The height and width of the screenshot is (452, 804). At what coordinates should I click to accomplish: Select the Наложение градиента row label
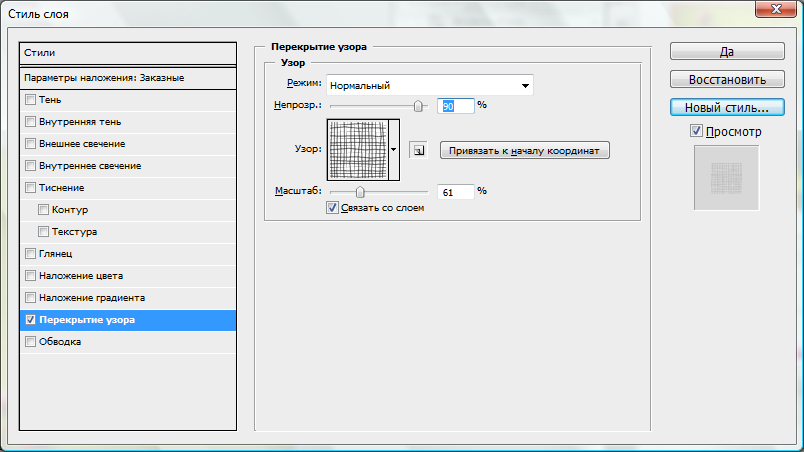point(92,298)
